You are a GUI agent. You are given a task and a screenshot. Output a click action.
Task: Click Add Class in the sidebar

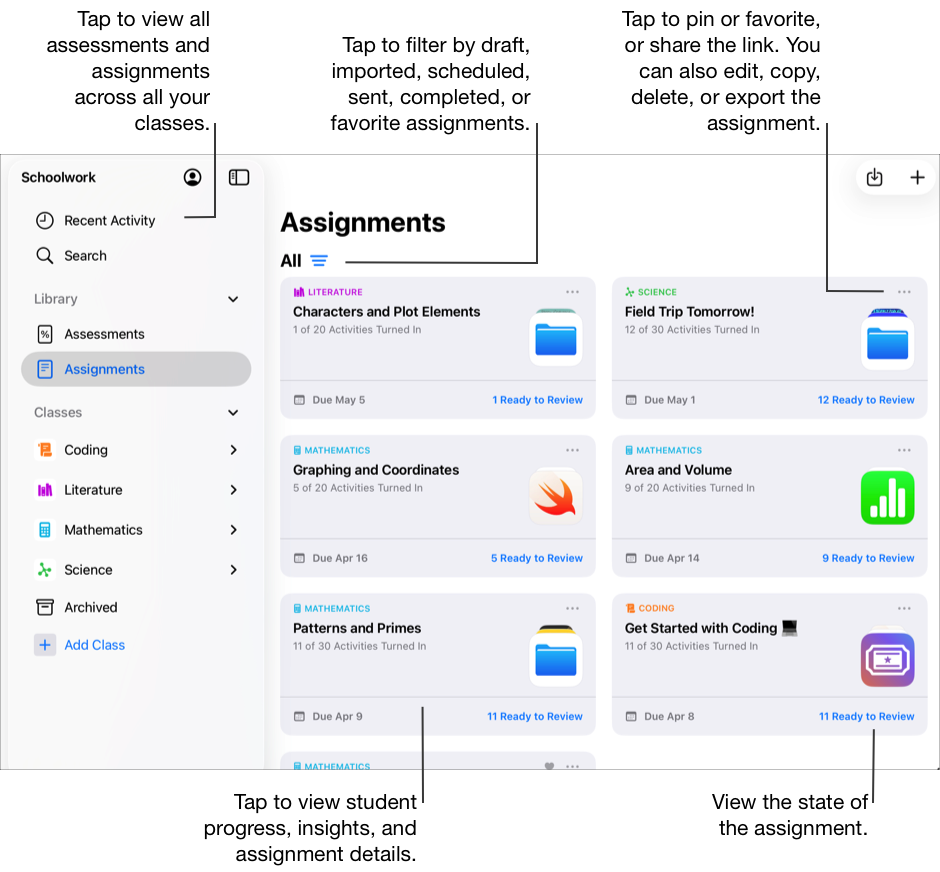click(94, 645)
